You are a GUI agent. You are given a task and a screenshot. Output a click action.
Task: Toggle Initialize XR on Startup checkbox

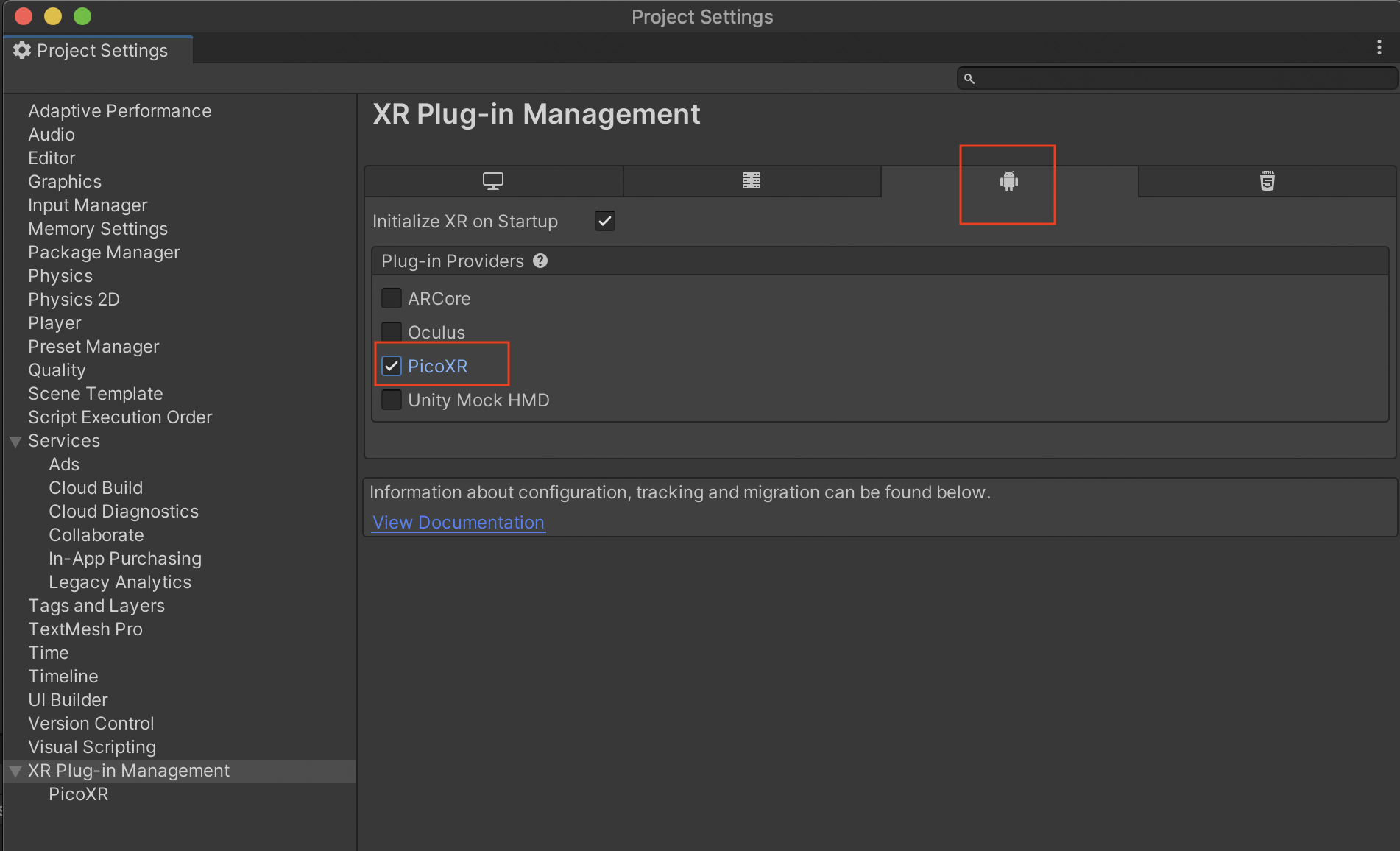pyautogui.click(x=605, y=221)
